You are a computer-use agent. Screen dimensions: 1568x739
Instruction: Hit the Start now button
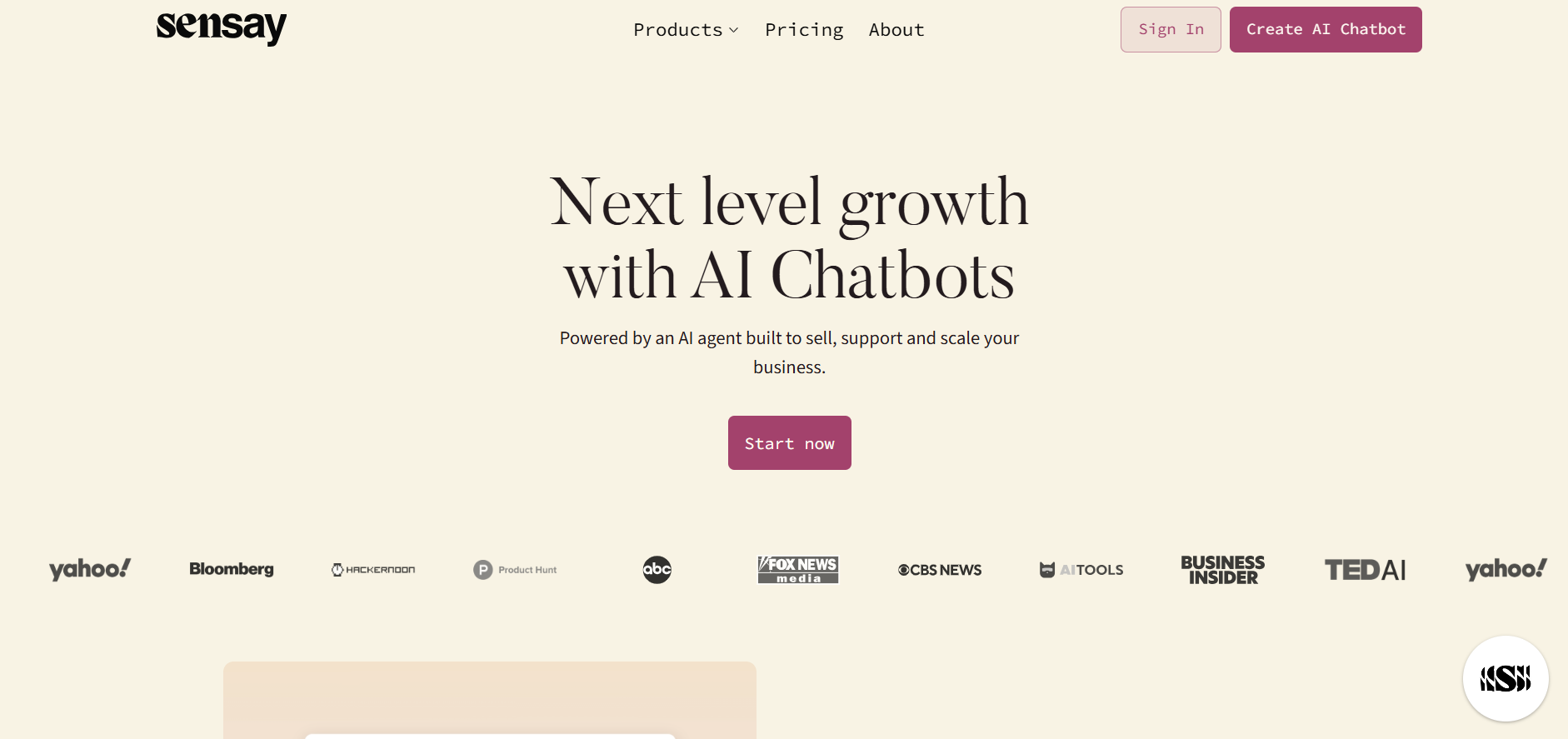tap(789, 443)
